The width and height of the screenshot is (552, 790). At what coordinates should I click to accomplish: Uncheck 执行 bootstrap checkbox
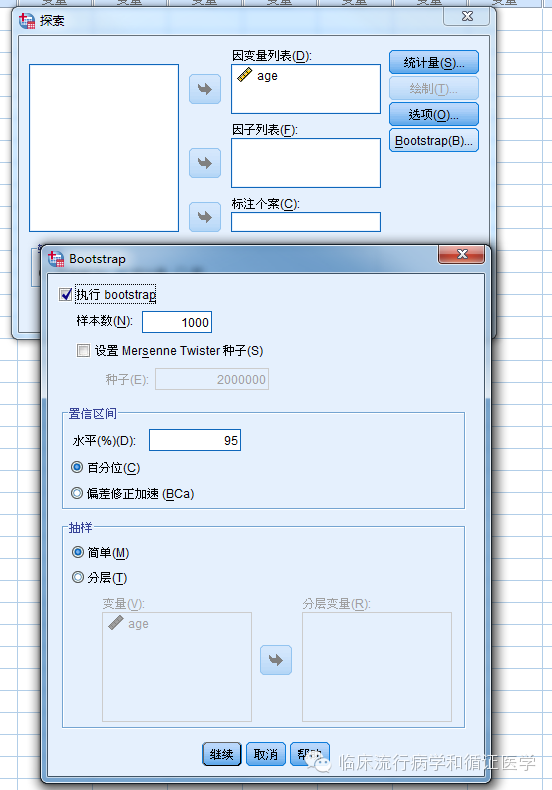coord(65,294)
